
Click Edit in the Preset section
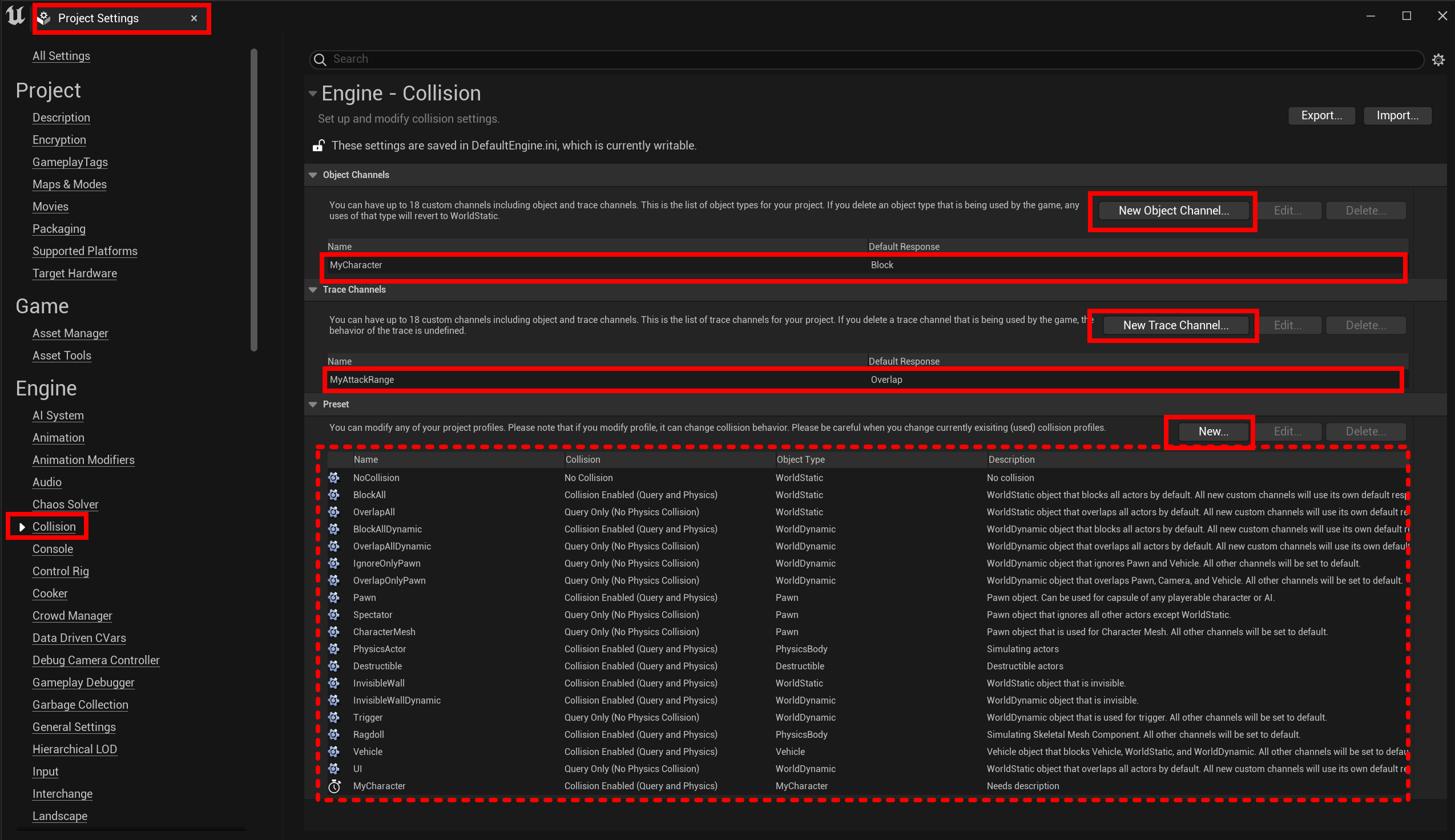click(x=1288, y=431)
